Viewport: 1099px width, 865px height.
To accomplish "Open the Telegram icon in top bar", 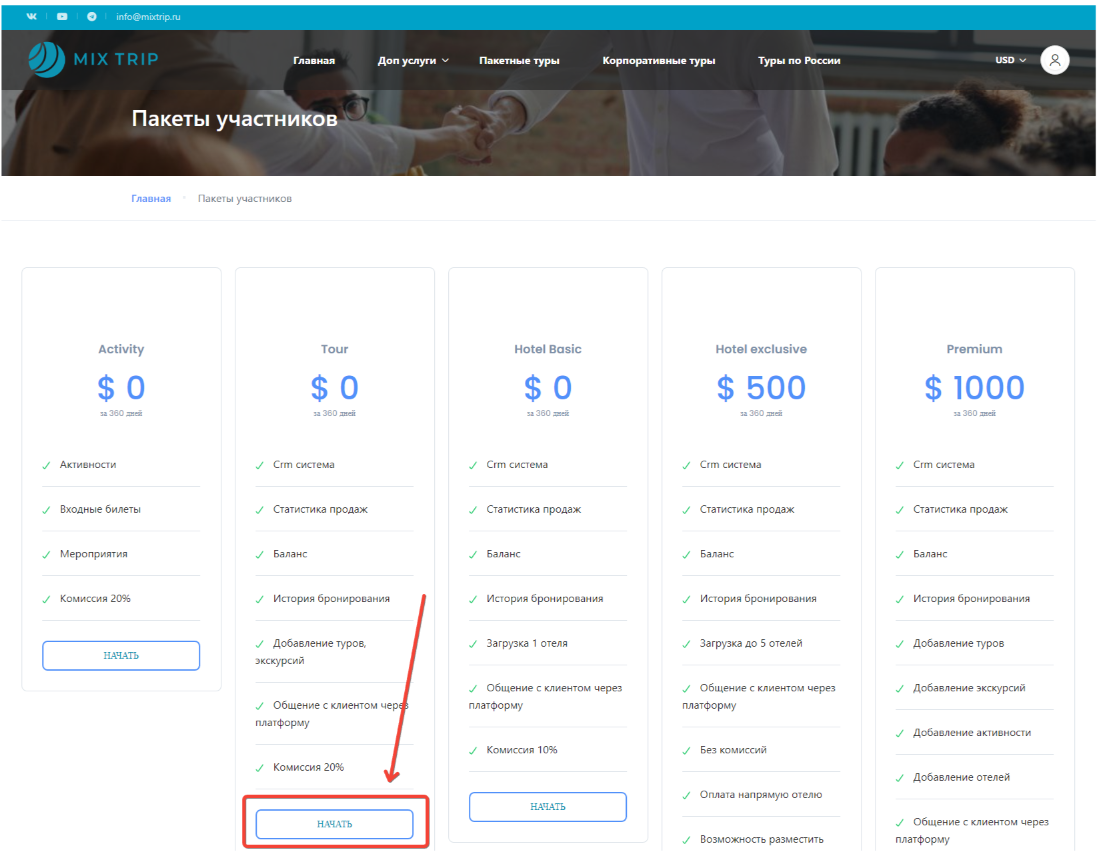I will pos(92,17).
